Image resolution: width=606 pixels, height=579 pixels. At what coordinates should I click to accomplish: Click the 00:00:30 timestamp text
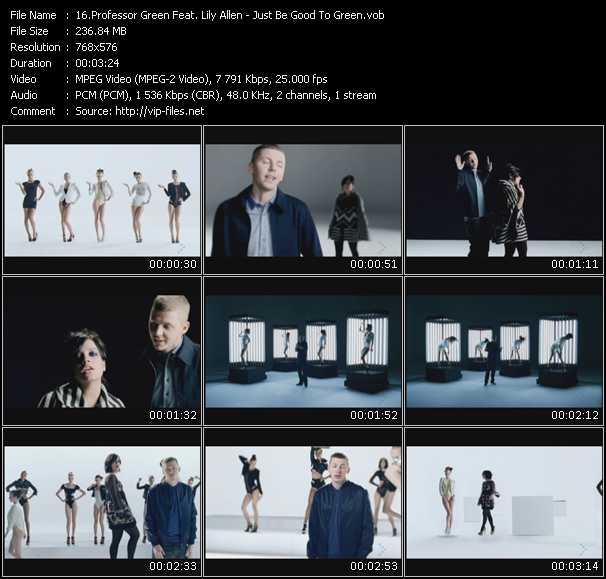click(173, 264)
